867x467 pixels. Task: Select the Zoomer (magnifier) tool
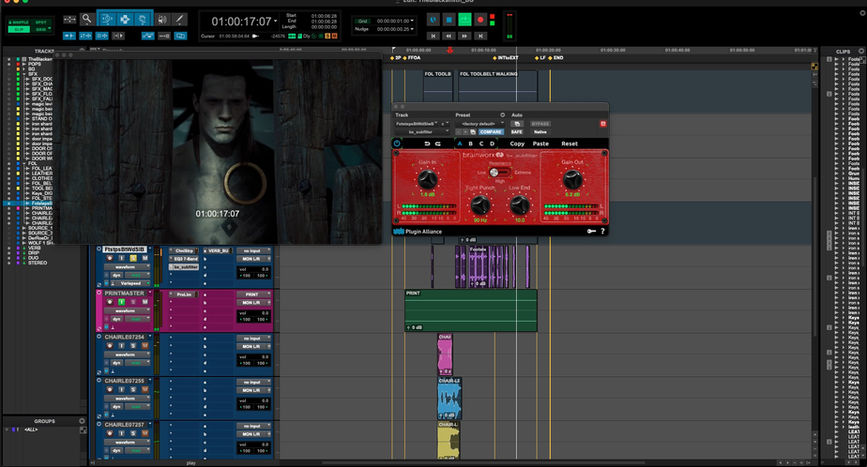(87, 19)
